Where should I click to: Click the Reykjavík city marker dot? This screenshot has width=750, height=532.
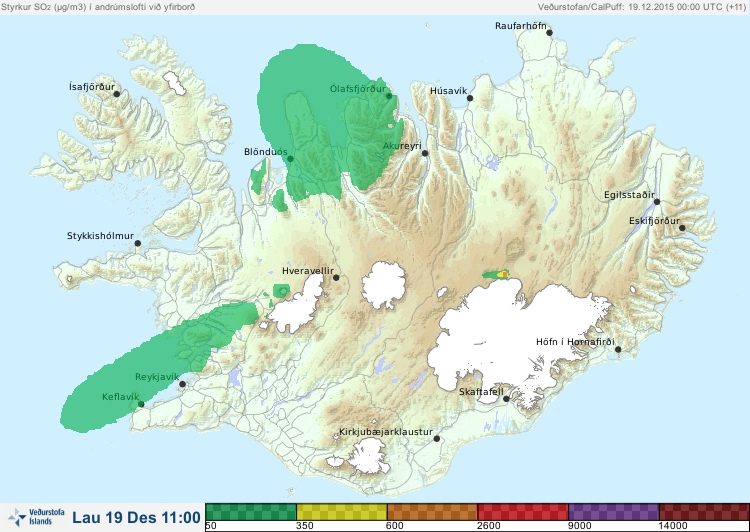click(182, 384)
